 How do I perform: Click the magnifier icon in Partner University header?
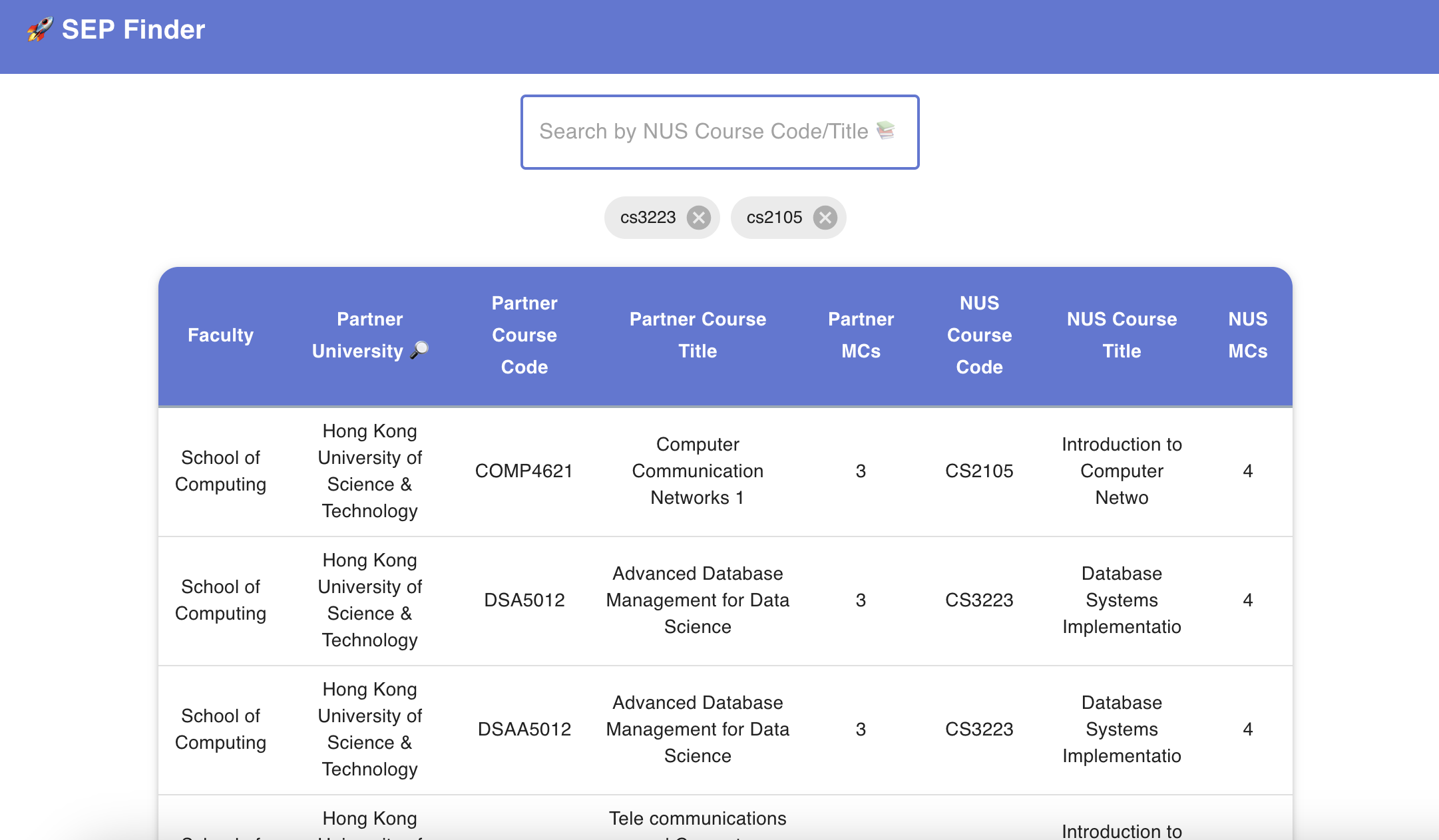419,350
